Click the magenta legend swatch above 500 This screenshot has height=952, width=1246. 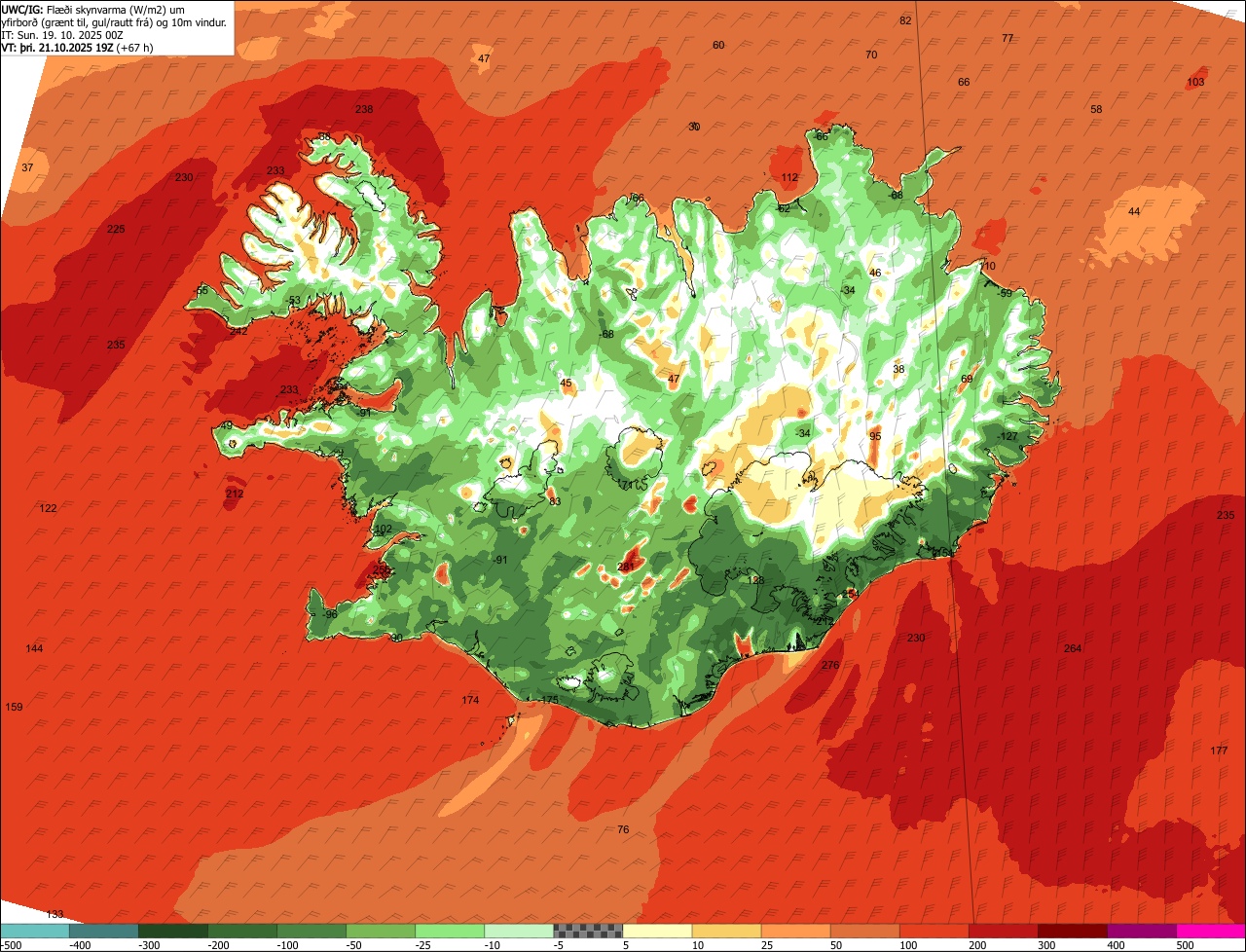coord(1211,931)
